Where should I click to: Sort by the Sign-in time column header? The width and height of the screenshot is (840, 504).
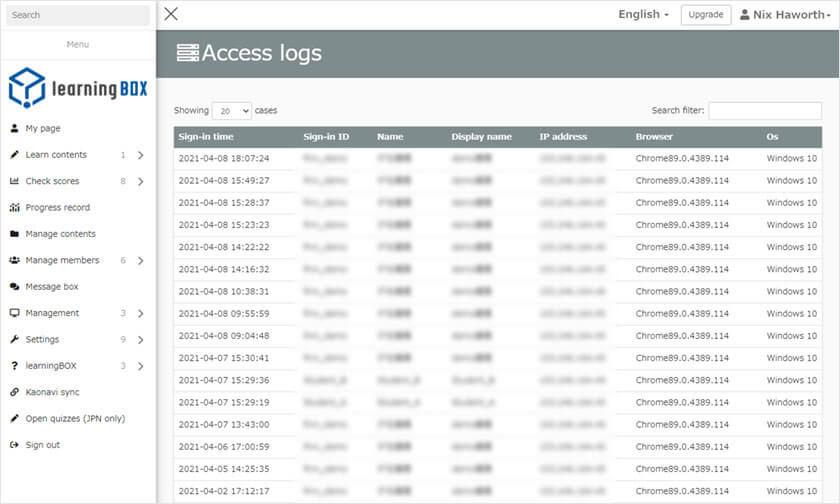pyautogui.click(x=206, y=137)
